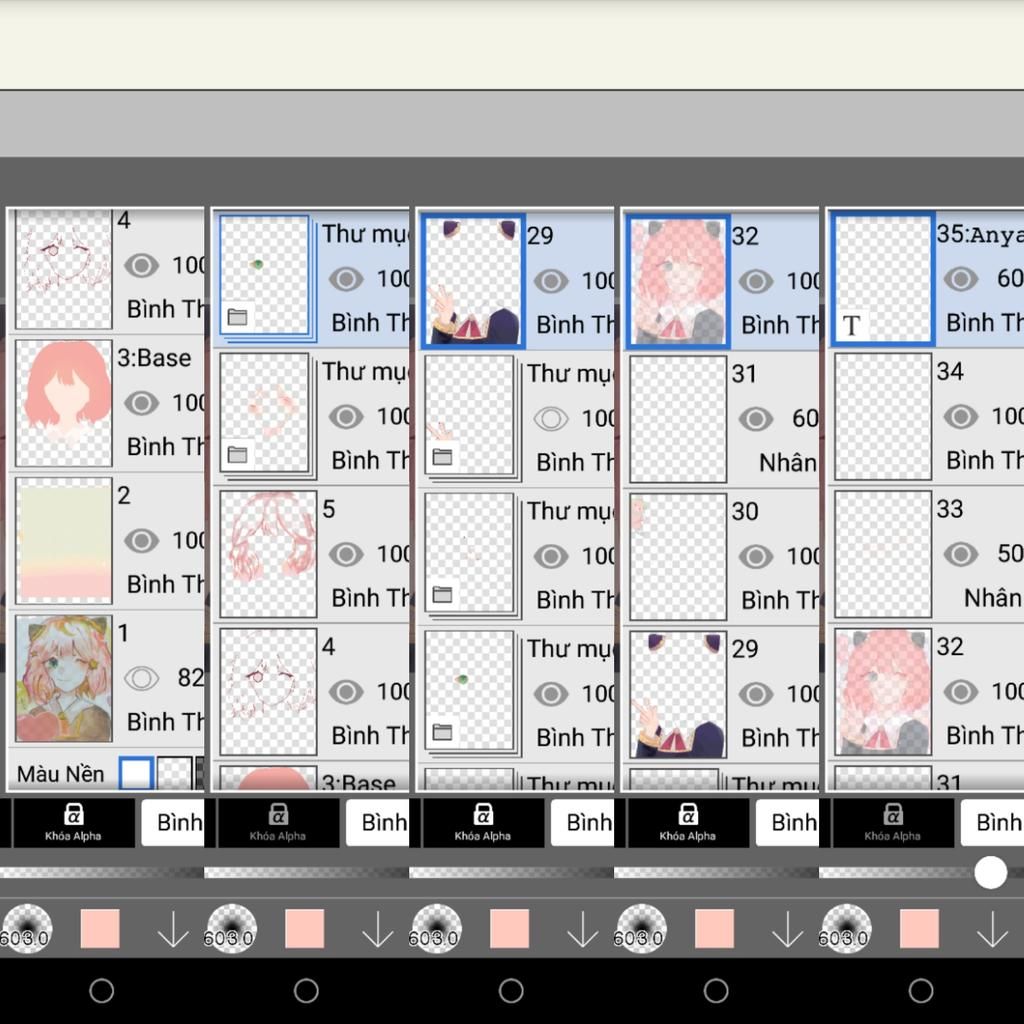Tap Khóa Alpha lock in panel with layer 35:Anya

[892, 822]
